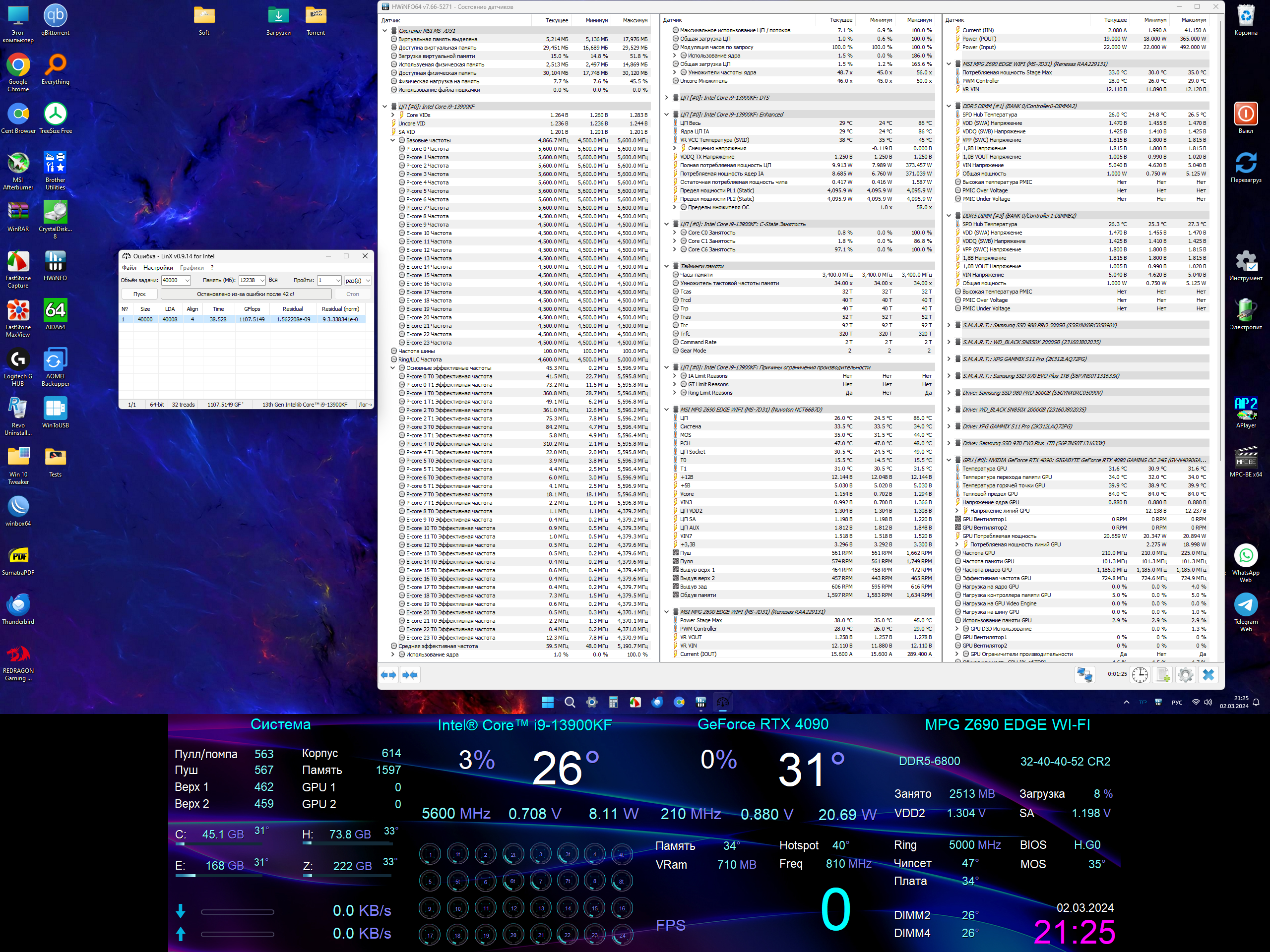This screenshot has width=1270, height=952.
Task: Collapse the Тайминги памяти section
Action: pyautogui.click(x=667, y=266)
